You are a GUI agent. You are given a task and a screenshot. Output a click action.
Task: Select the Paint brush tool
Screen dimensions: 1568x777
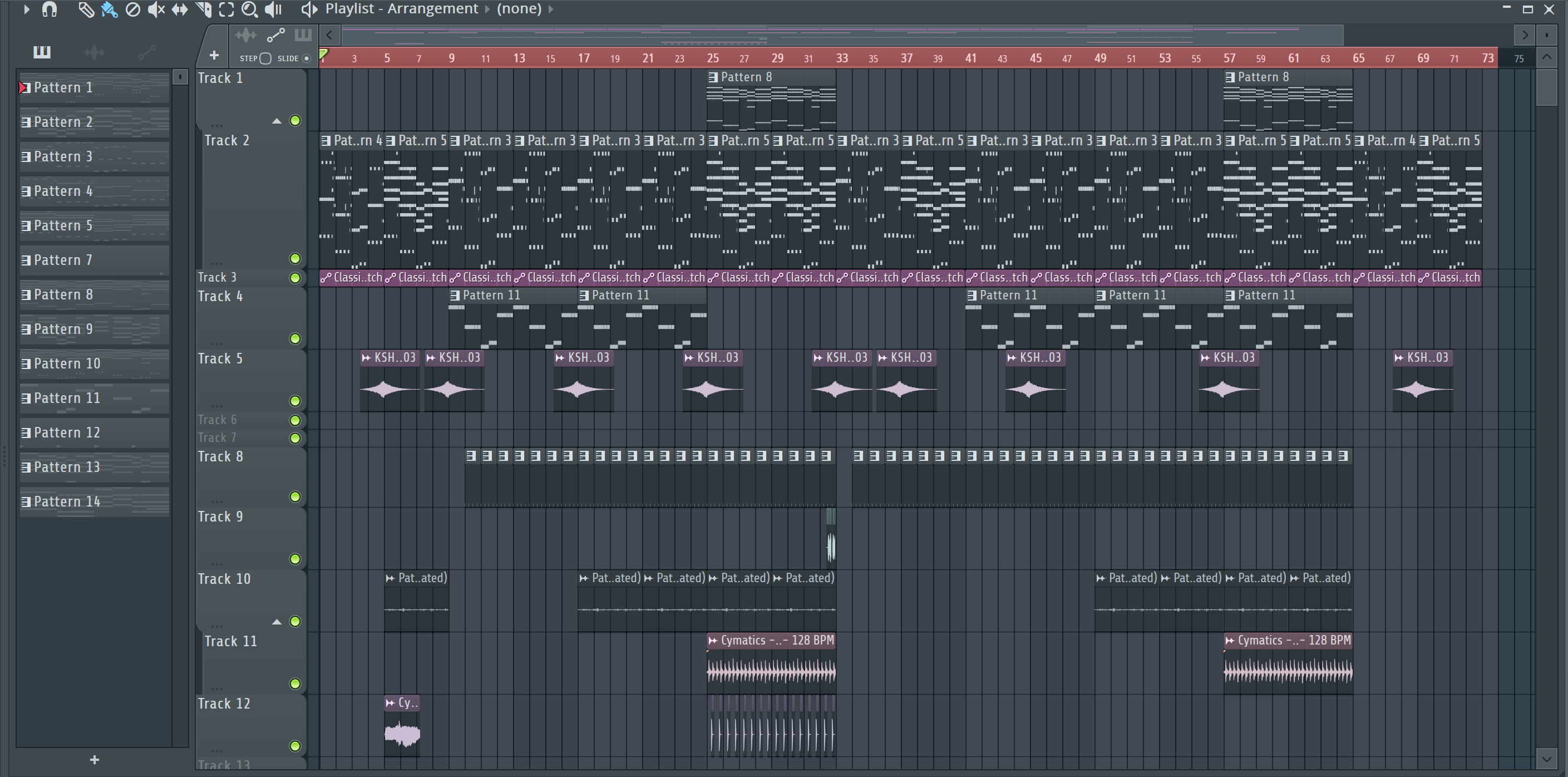110,9
